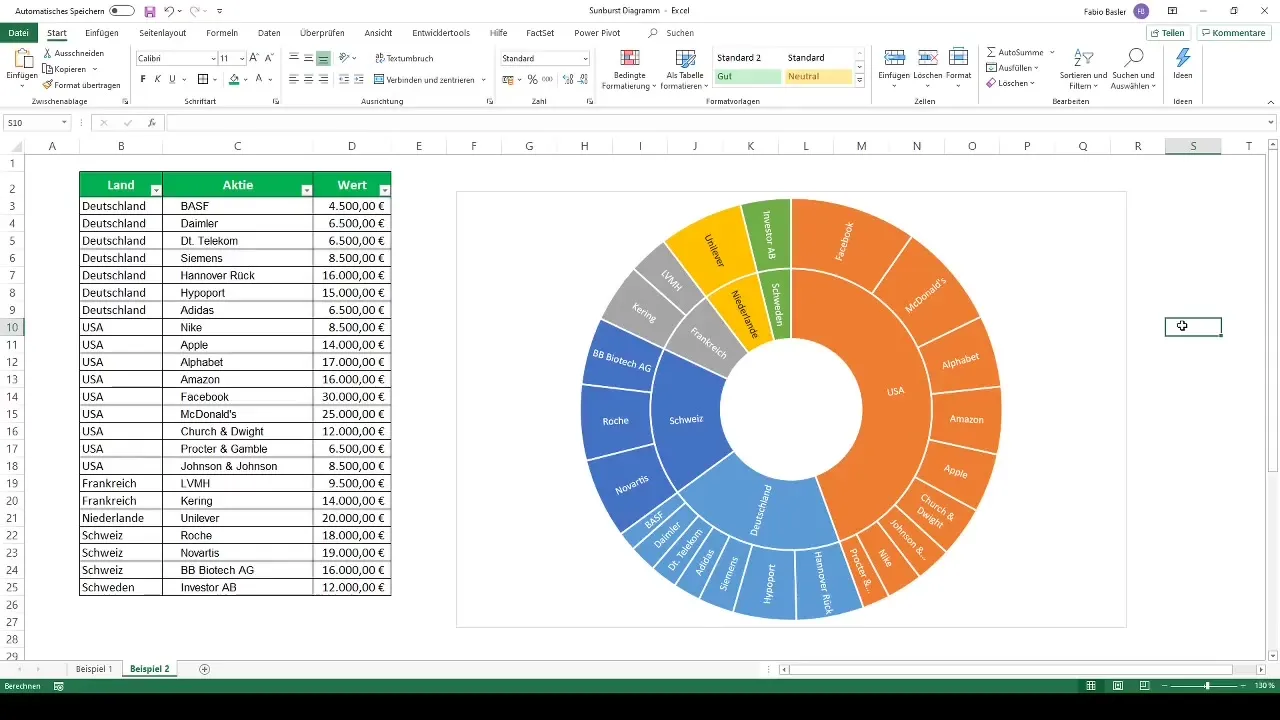Expand the cell styles gallery arrow
The height and width of the screenshot is (720, 1280).
pos(860,80)
